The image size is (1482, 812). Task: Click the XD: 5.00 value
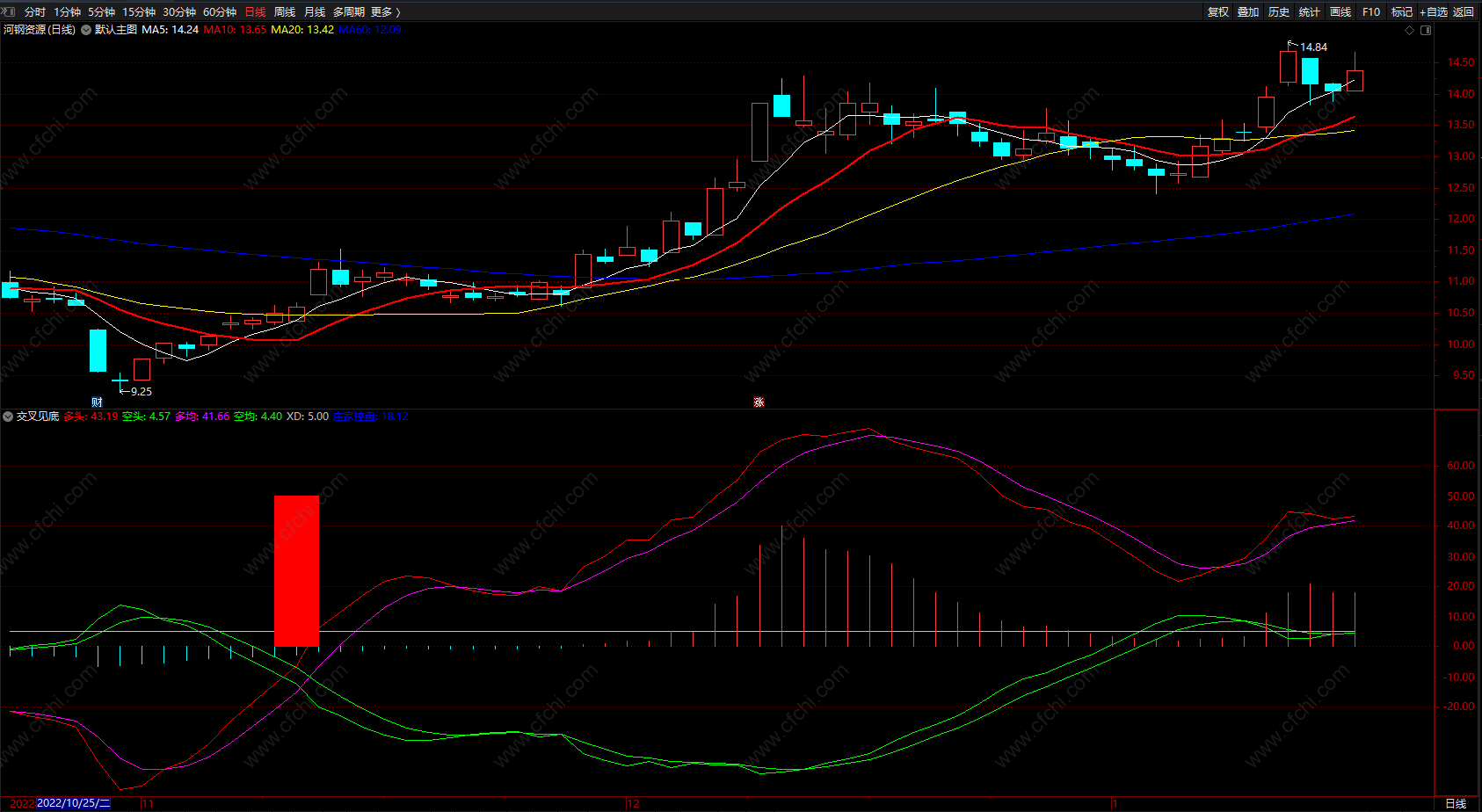pyautogui.click(x=308, y=417)
